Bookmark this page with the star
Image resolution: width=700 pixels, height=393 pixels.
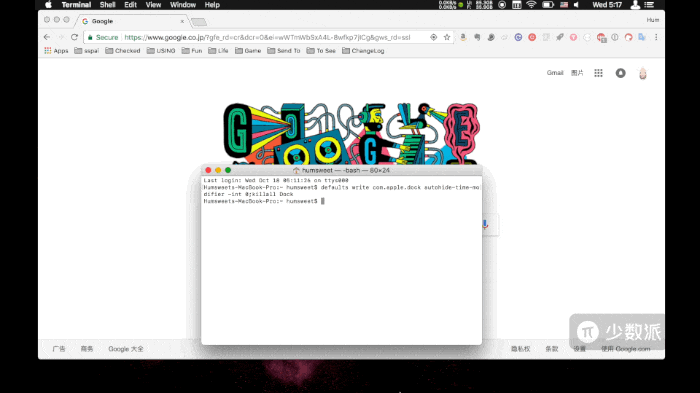pyautogui.click(x=447, y=37)
